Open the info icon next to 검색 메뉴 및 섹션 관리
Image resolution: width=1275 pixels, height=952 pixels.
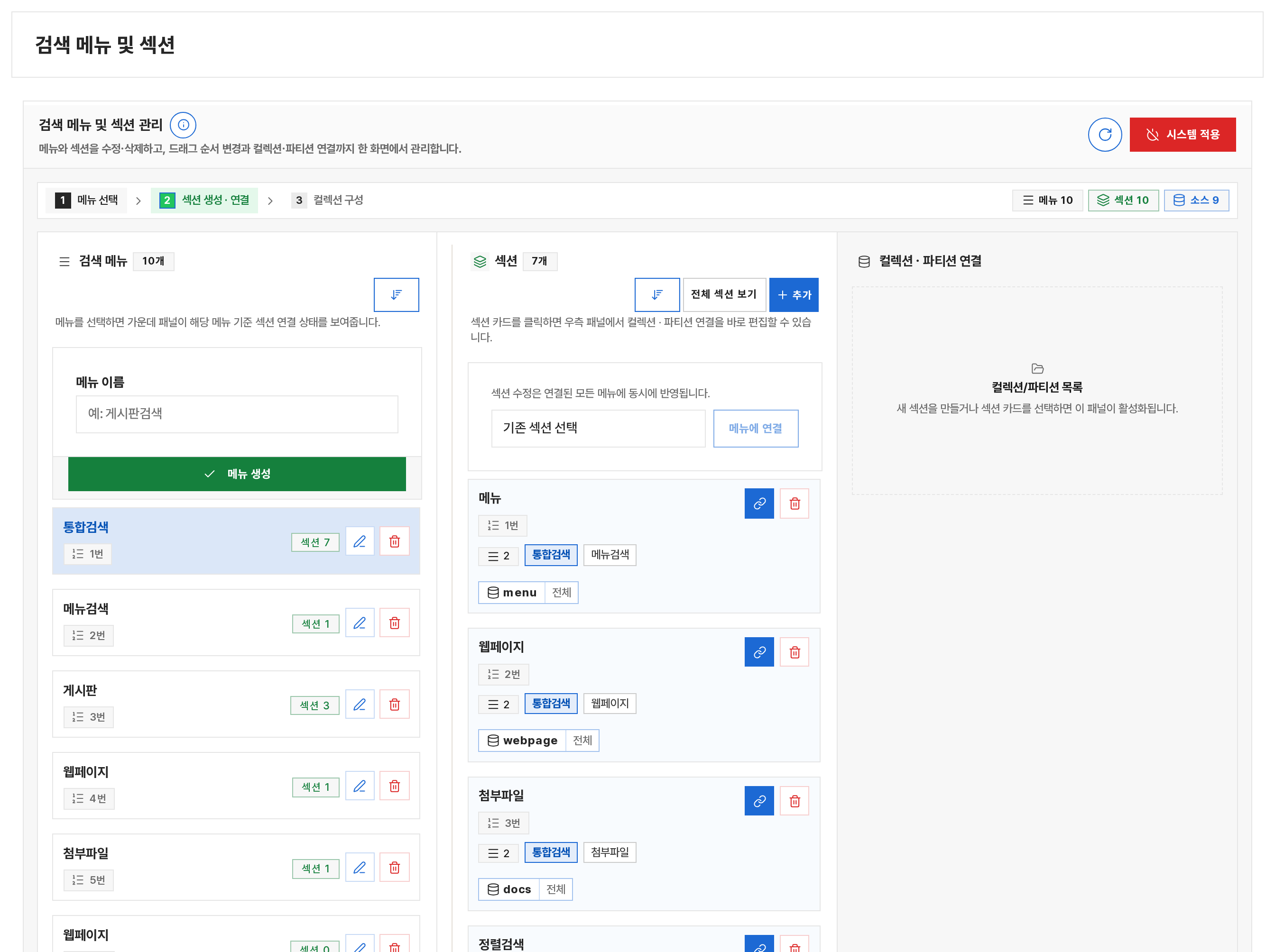(183, 125)
